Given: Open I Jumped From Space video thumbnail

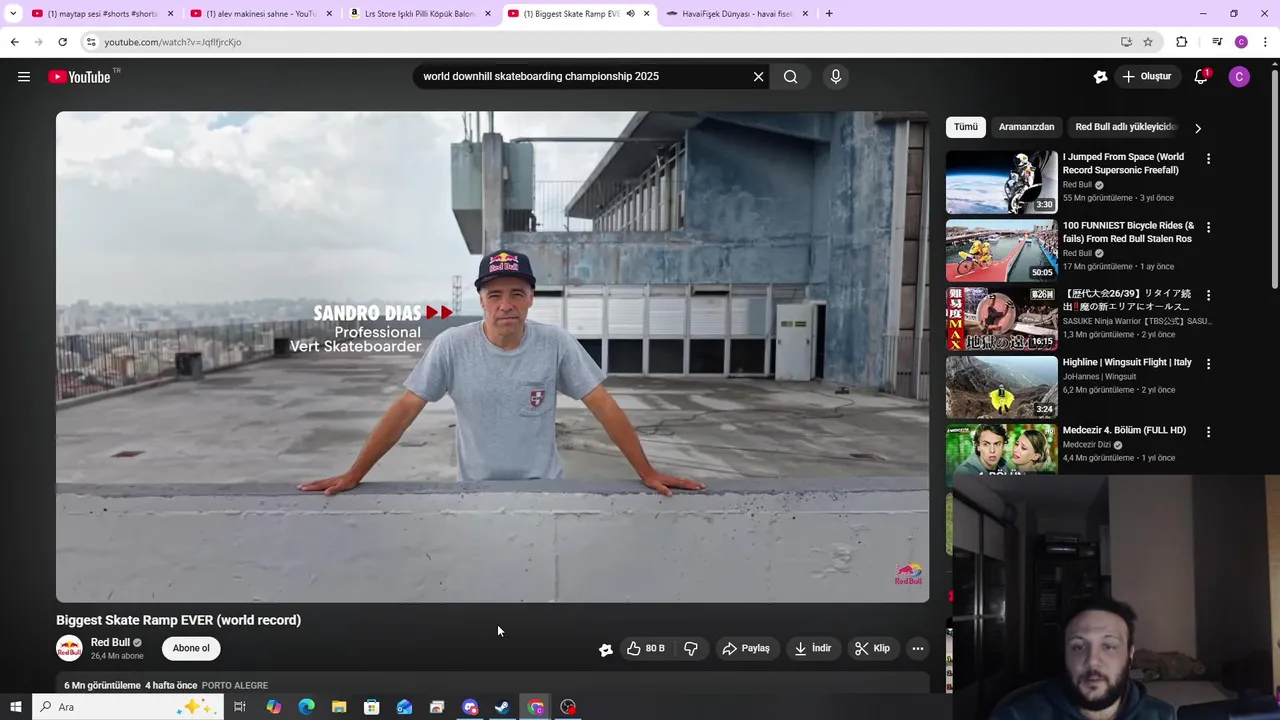Looking at the screenshot, I should click(x=1001, y=182).
